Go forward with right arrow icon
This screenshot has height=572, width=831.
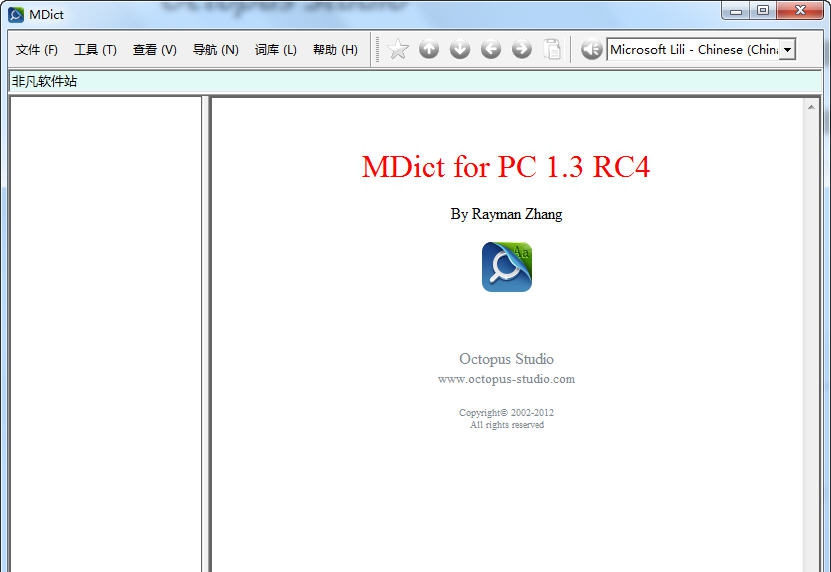[521, 49]
